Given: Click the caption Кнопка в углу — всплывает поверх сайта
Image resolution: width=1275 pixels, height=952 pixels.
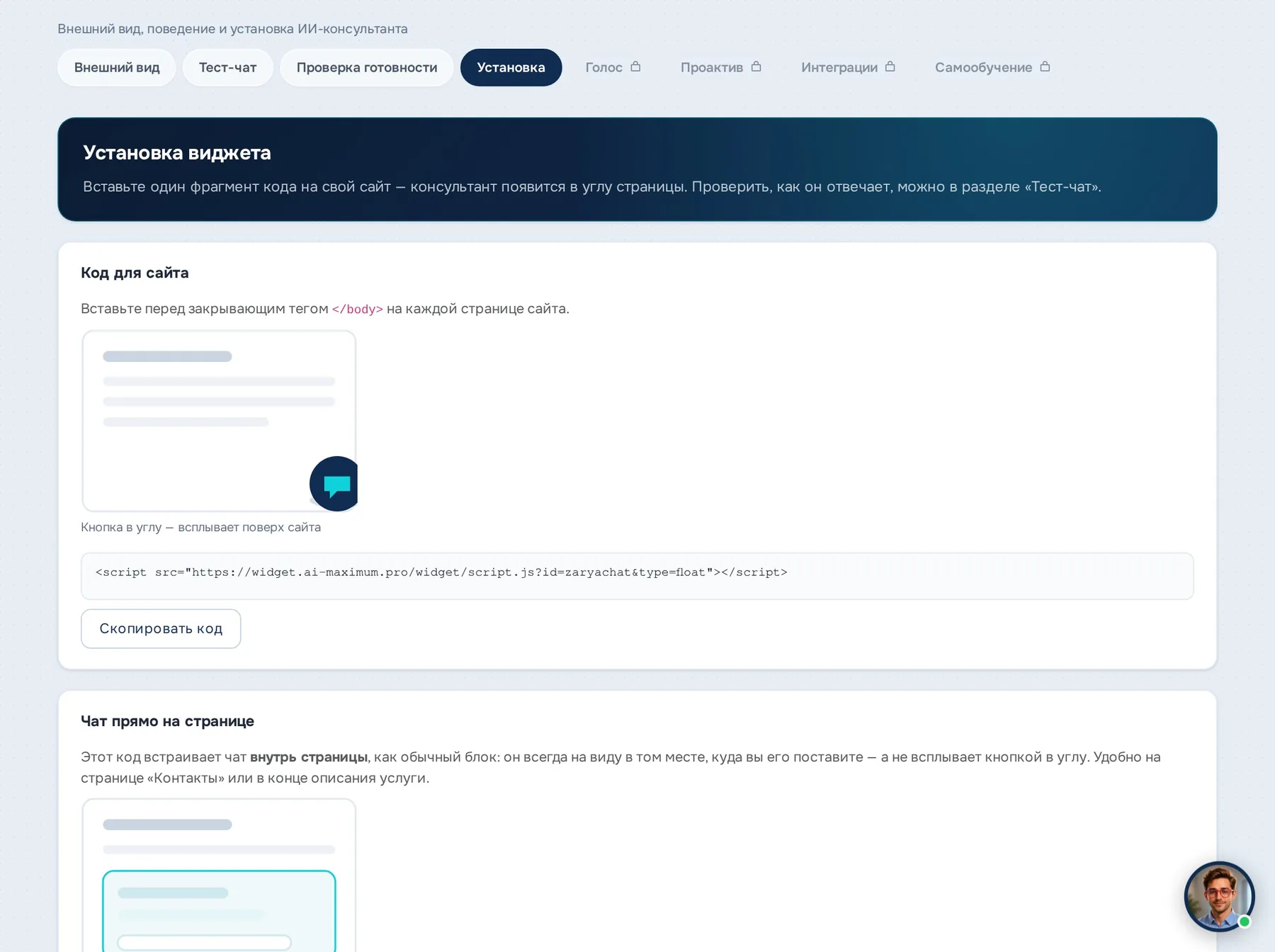Looking at the screenshot, I should click(x=200, y=527).
